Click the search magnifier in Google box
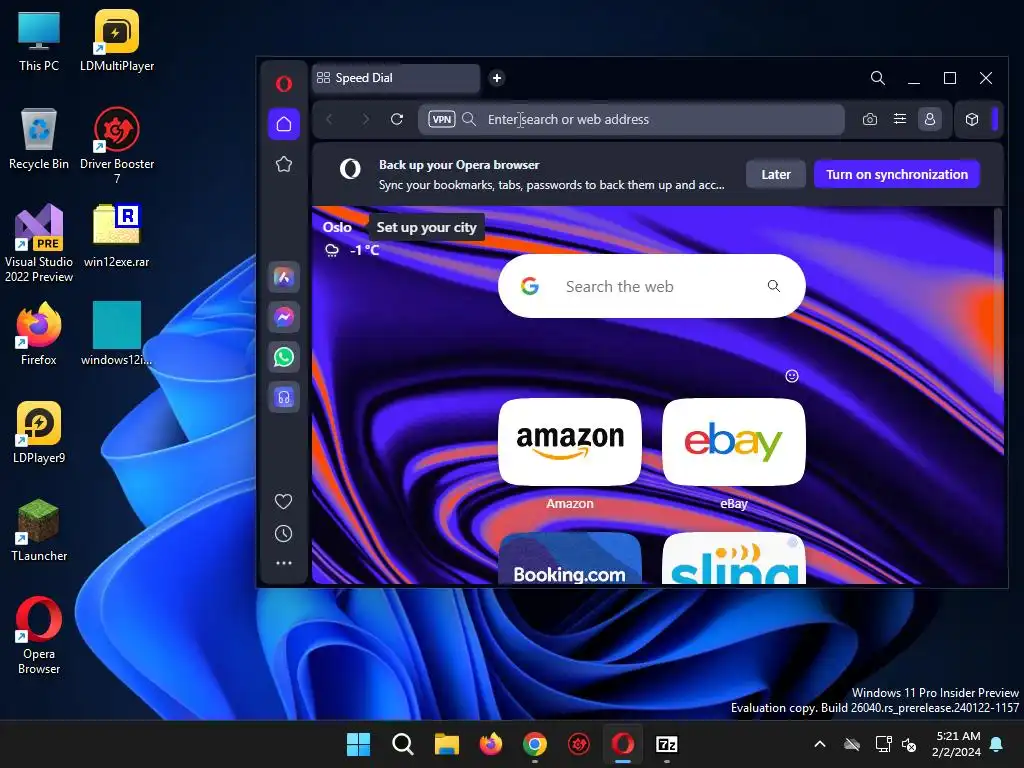1024x768 pixels. pyautogui.click(x=774, y=286)
